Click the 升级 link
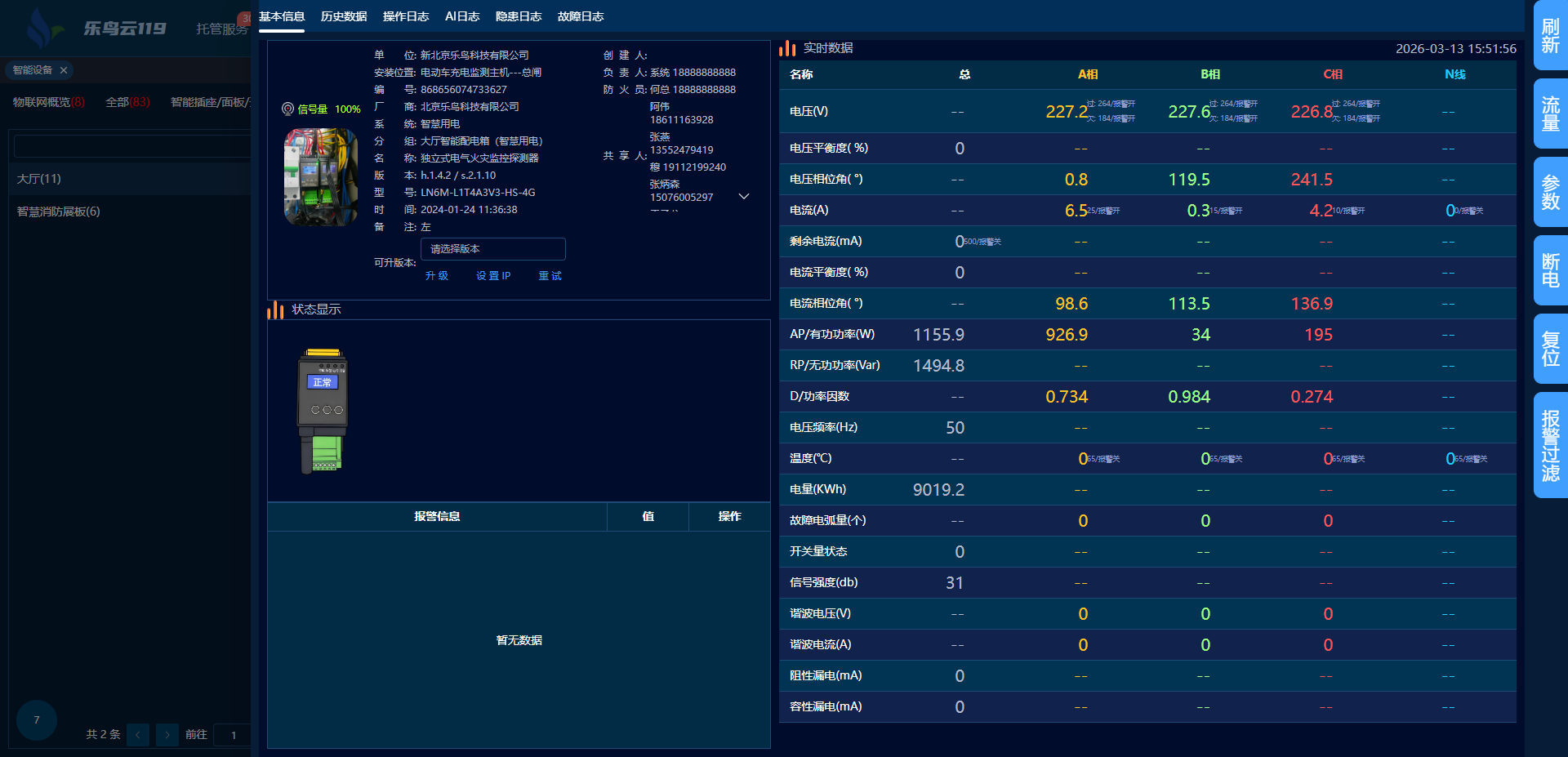 pyautogui.click(x=437, y=276)
